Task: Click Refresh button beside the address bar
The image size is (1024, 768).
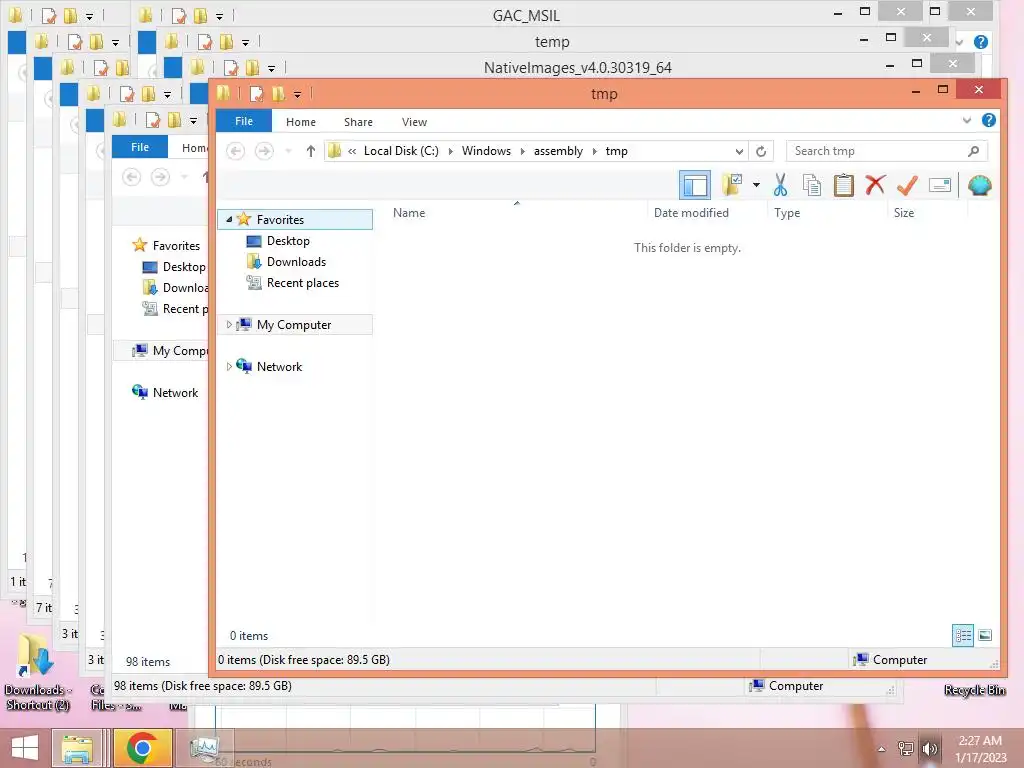Action: [761, 151]
